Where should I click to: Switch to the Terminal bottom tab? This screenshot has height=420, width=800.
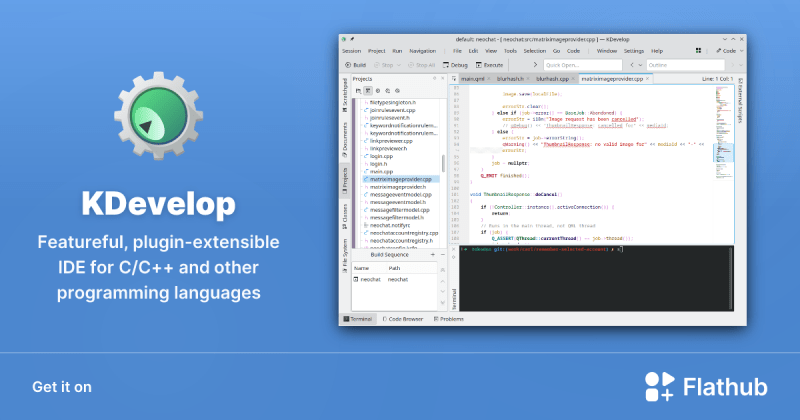tap(358, 319)
